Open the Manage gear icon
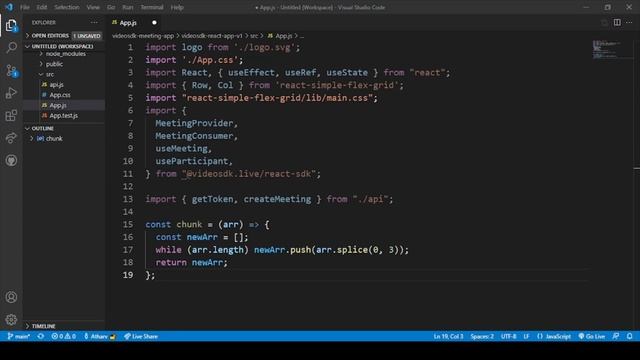The height and width of the screenshot is (360, 640). pyautogui.click(x=11, y=319)
